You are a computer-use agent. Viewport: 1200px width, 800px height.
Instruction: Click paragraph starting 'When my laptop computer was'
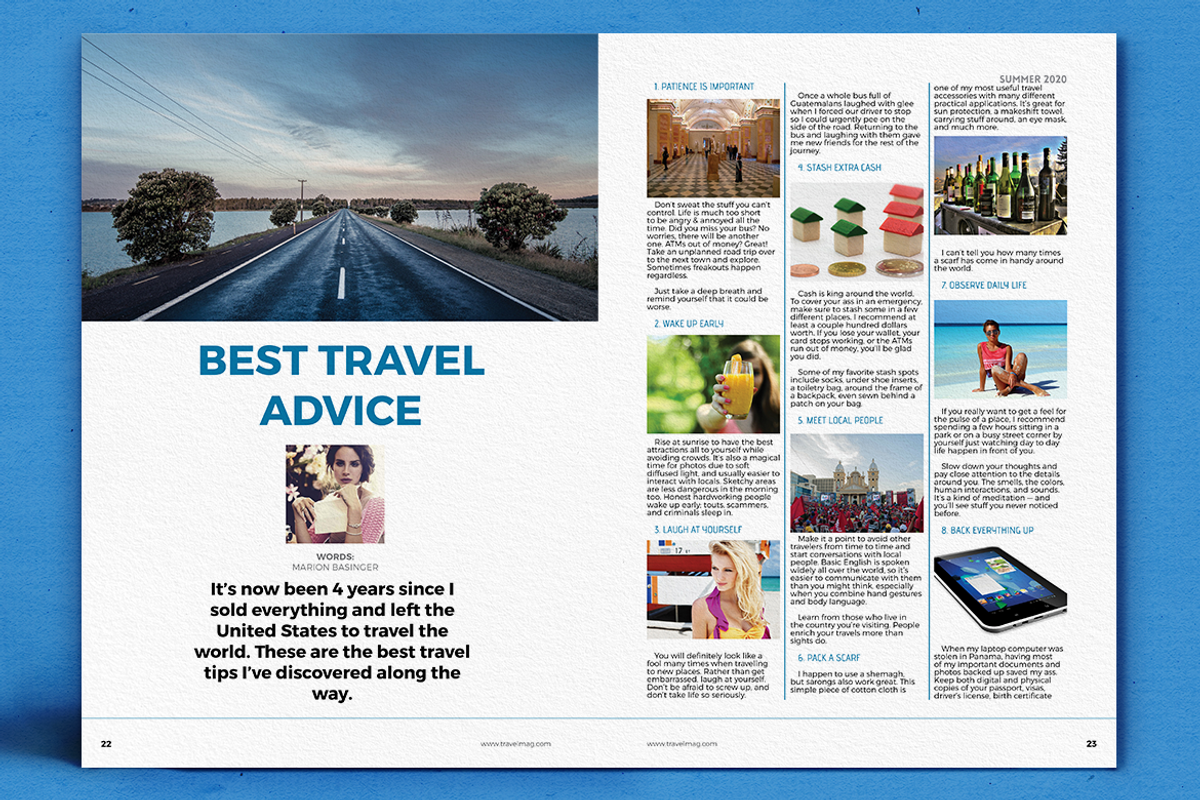click(1000, 672)
